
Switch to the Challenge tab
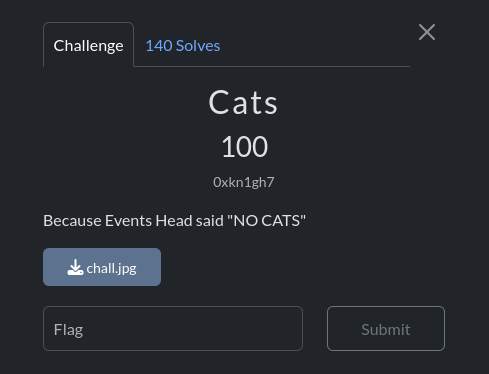point(88,45)
